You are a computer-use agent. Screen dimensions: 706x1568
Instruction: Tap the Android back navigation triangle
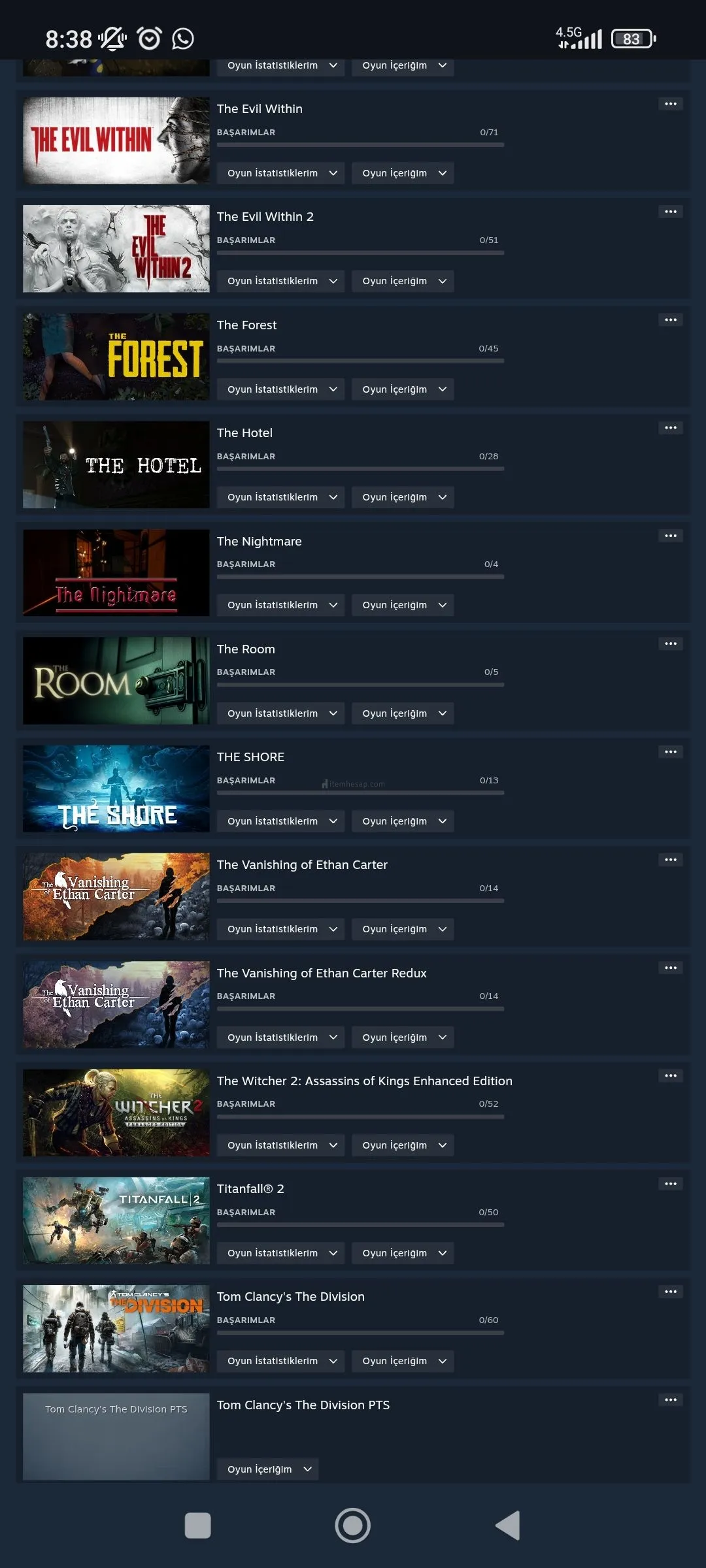[x=508, y=1525]
